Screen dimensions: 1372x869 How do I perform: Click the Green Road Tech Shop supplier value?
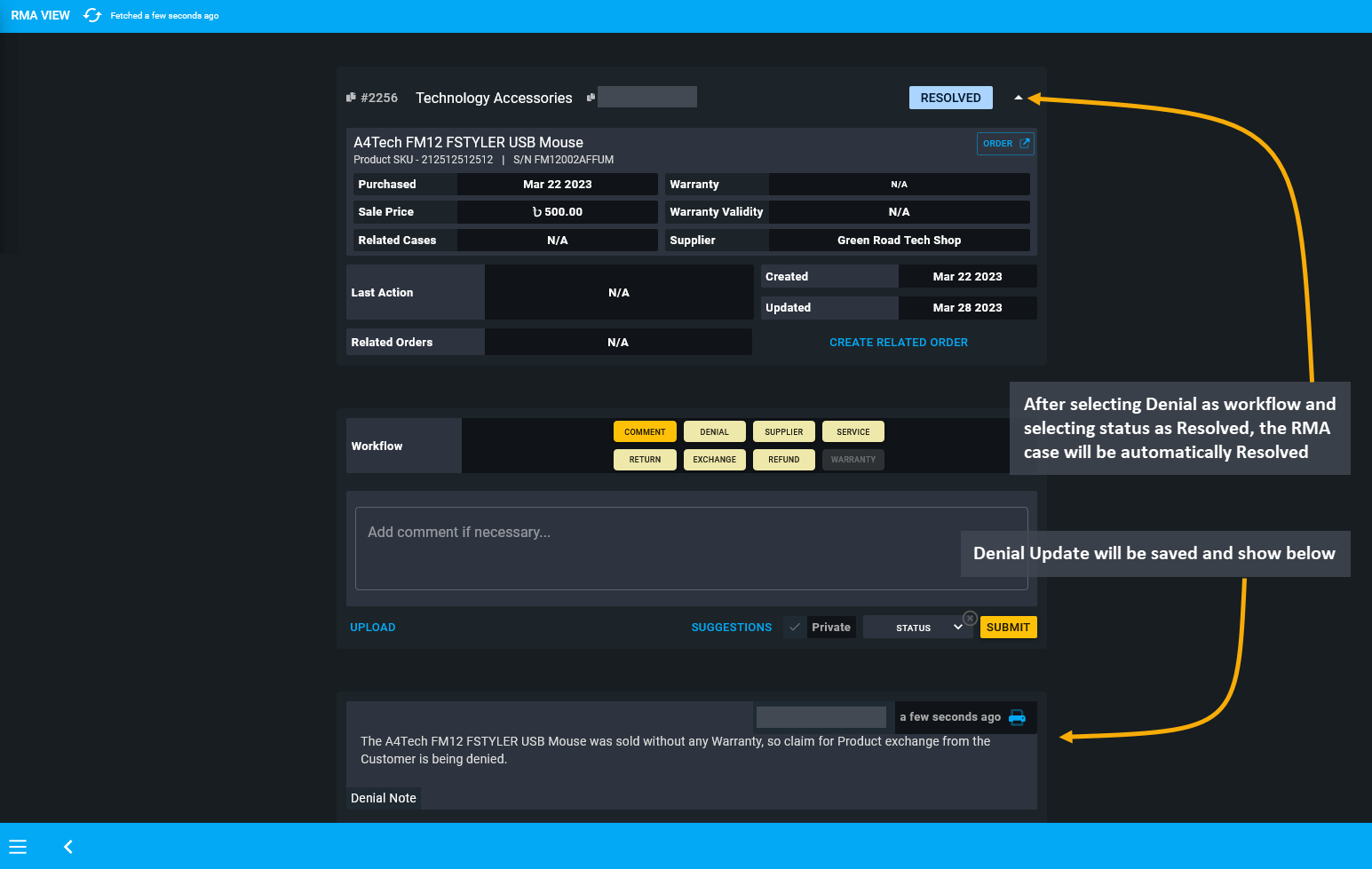click(899, 241)
